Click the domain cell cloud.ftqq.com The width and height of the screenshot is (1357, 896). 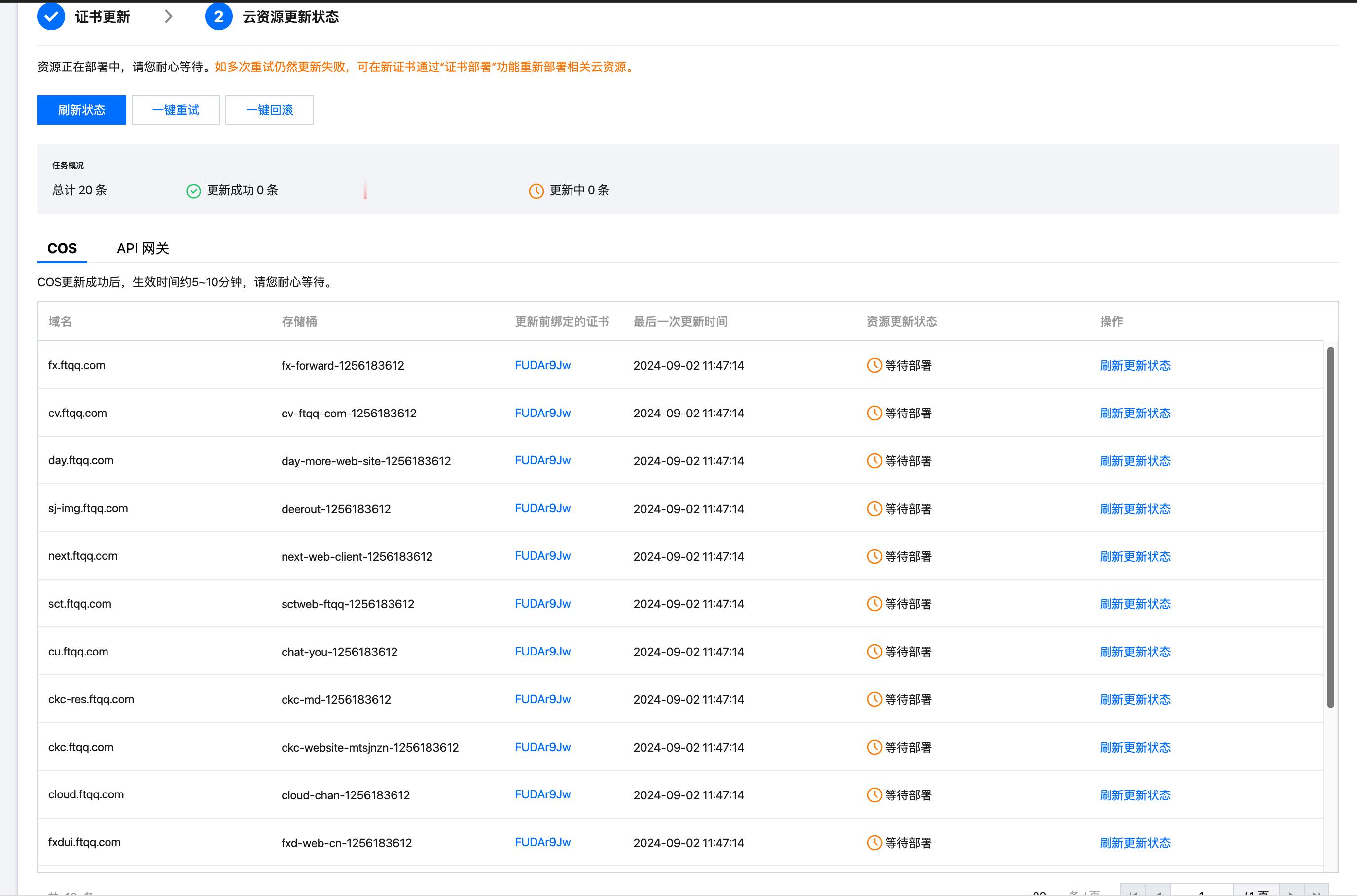pos(86,795)
